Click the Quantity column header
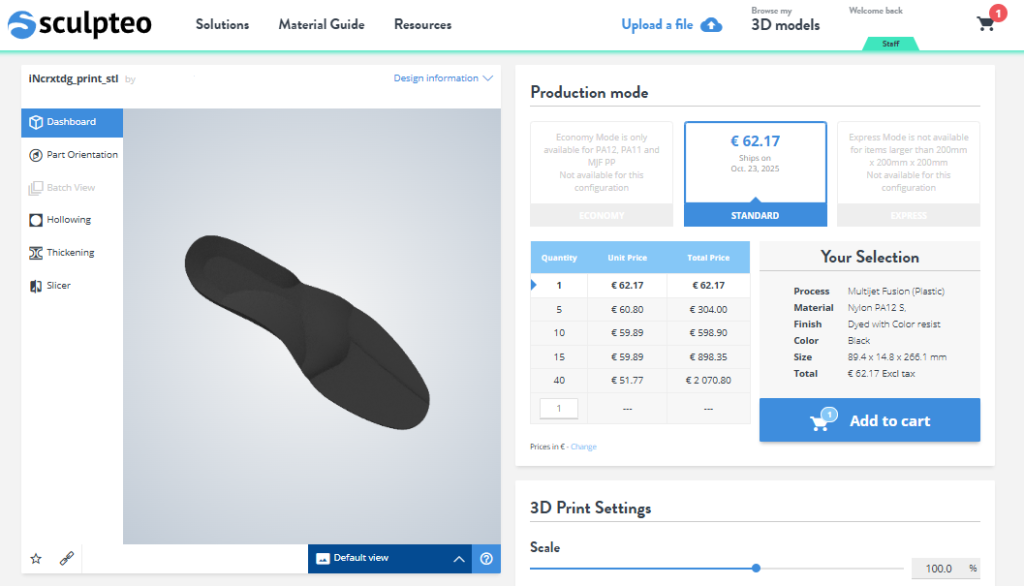This screenshot has height=586, width=1024. coord(559,257)
